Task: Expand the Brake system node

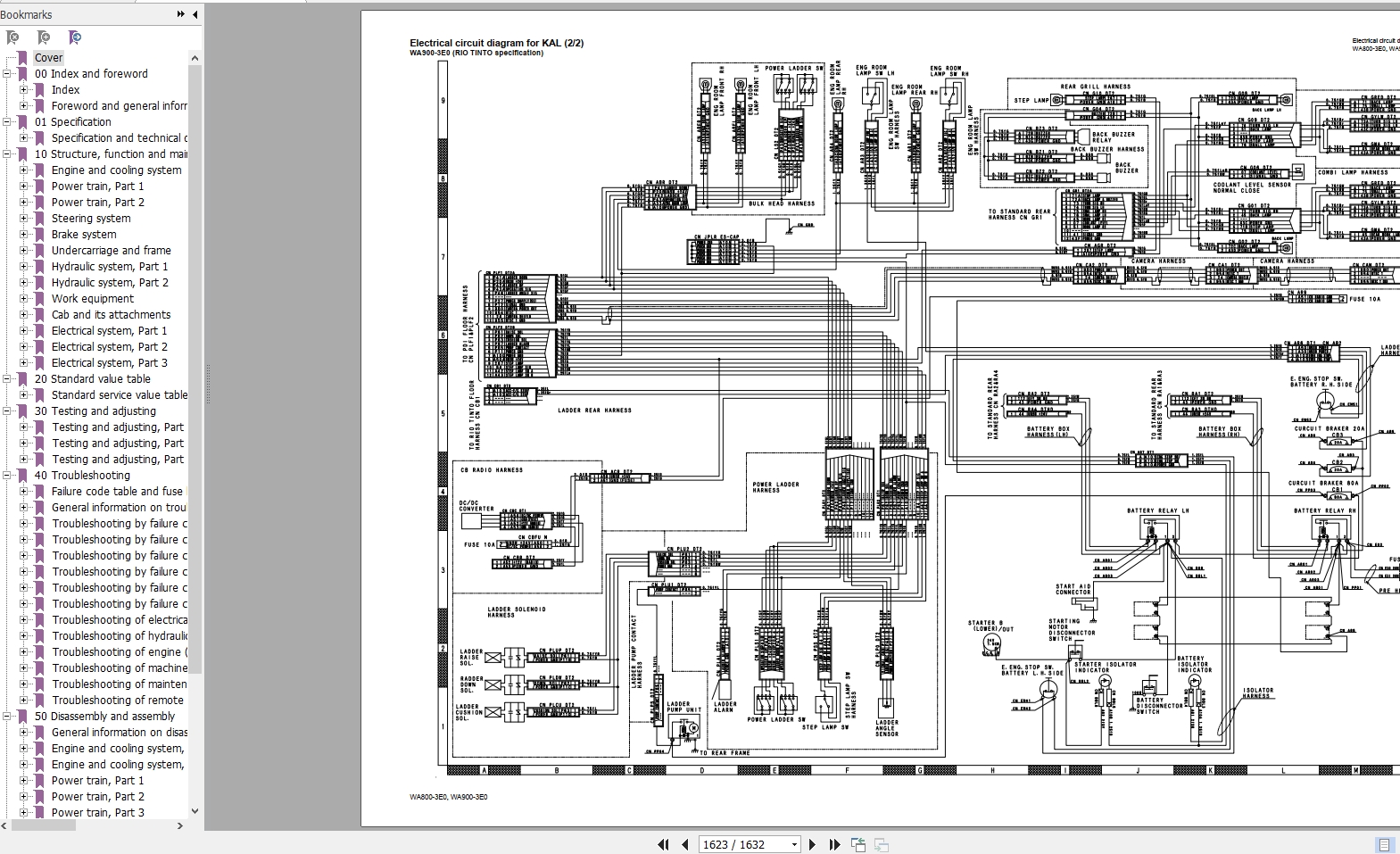Action: [24, 235]
